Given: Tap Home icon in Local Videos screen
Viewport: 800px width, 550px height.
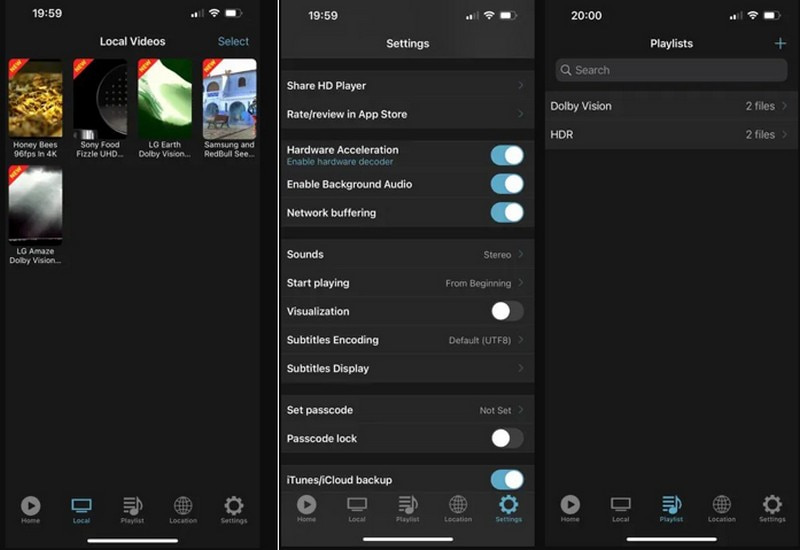Looking at the screenshot, I should click(31, 506).
